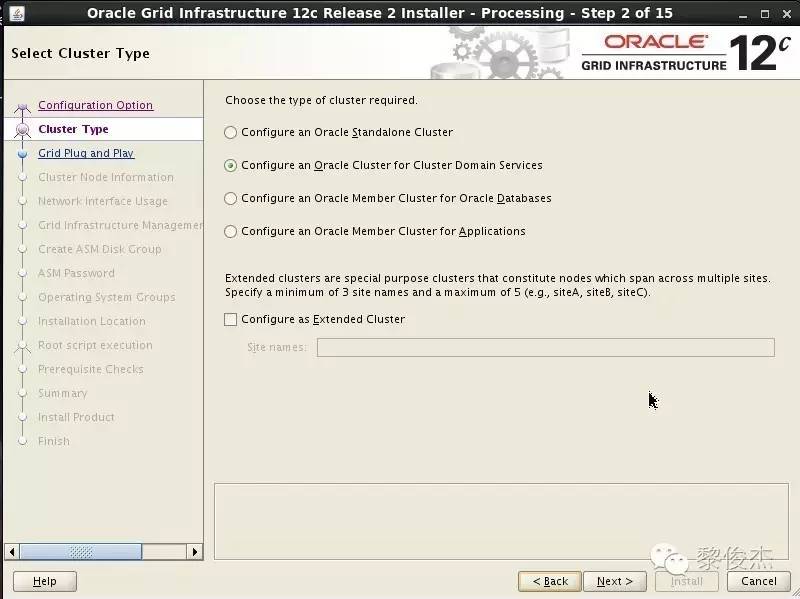
Task: Click the Root script execution step
Action: point(95,345)
